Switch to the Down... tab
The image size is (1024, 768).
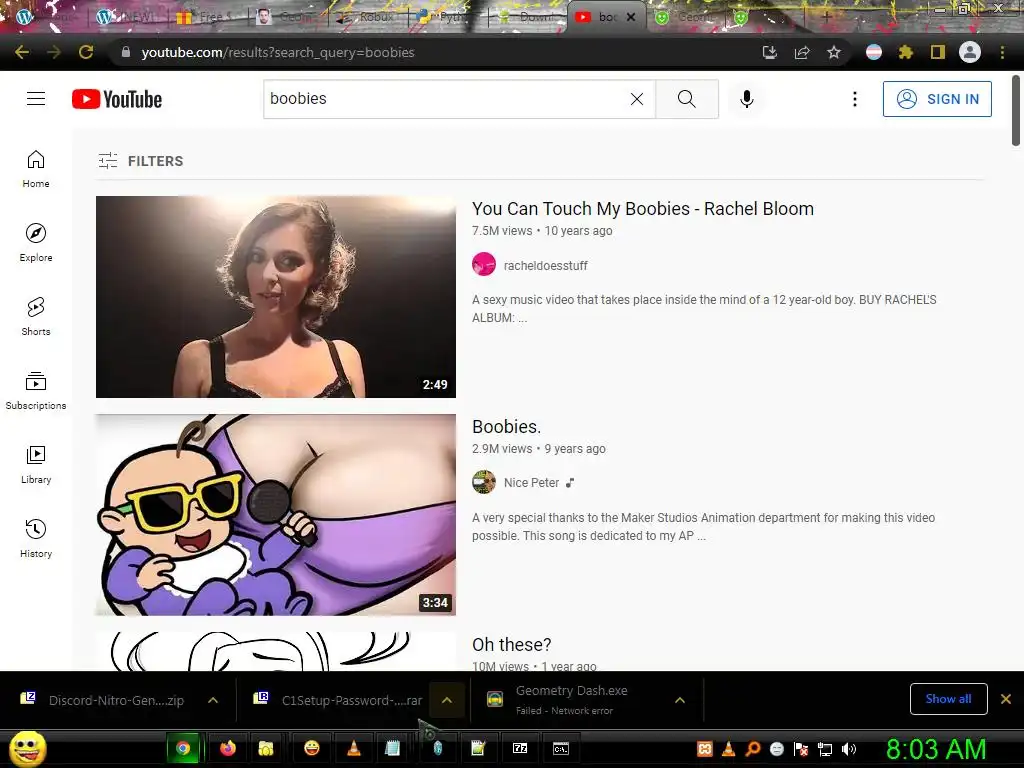(x=528, y=17)
